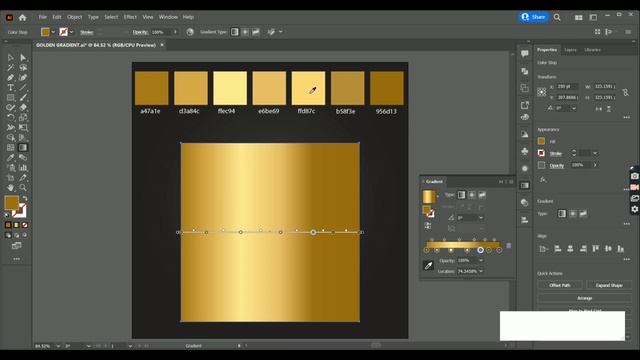Screen dimensions: 640x360
Task: Click the Gradient panel color picker eyedropper
Action: (428, 266)
